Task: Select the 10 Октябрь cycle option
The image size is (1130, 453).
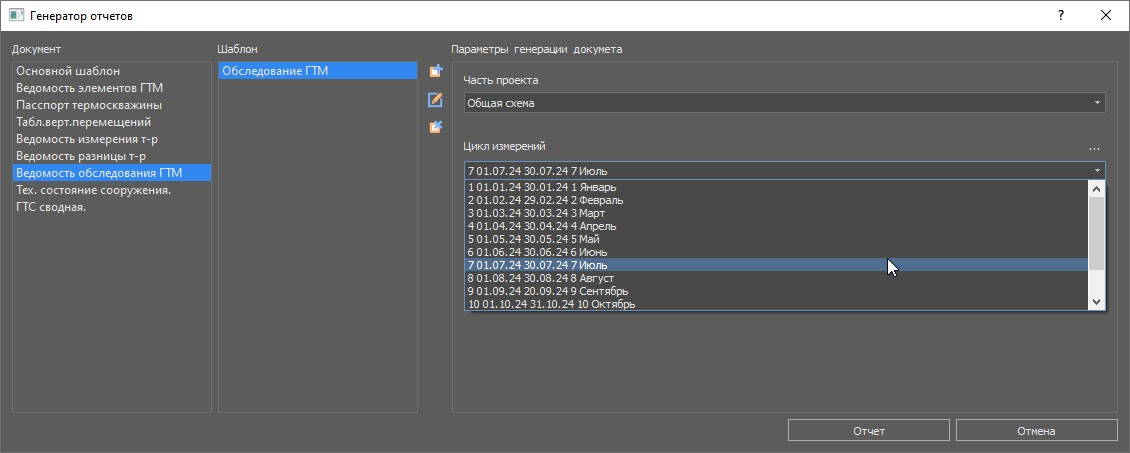Action: [551, 304]
